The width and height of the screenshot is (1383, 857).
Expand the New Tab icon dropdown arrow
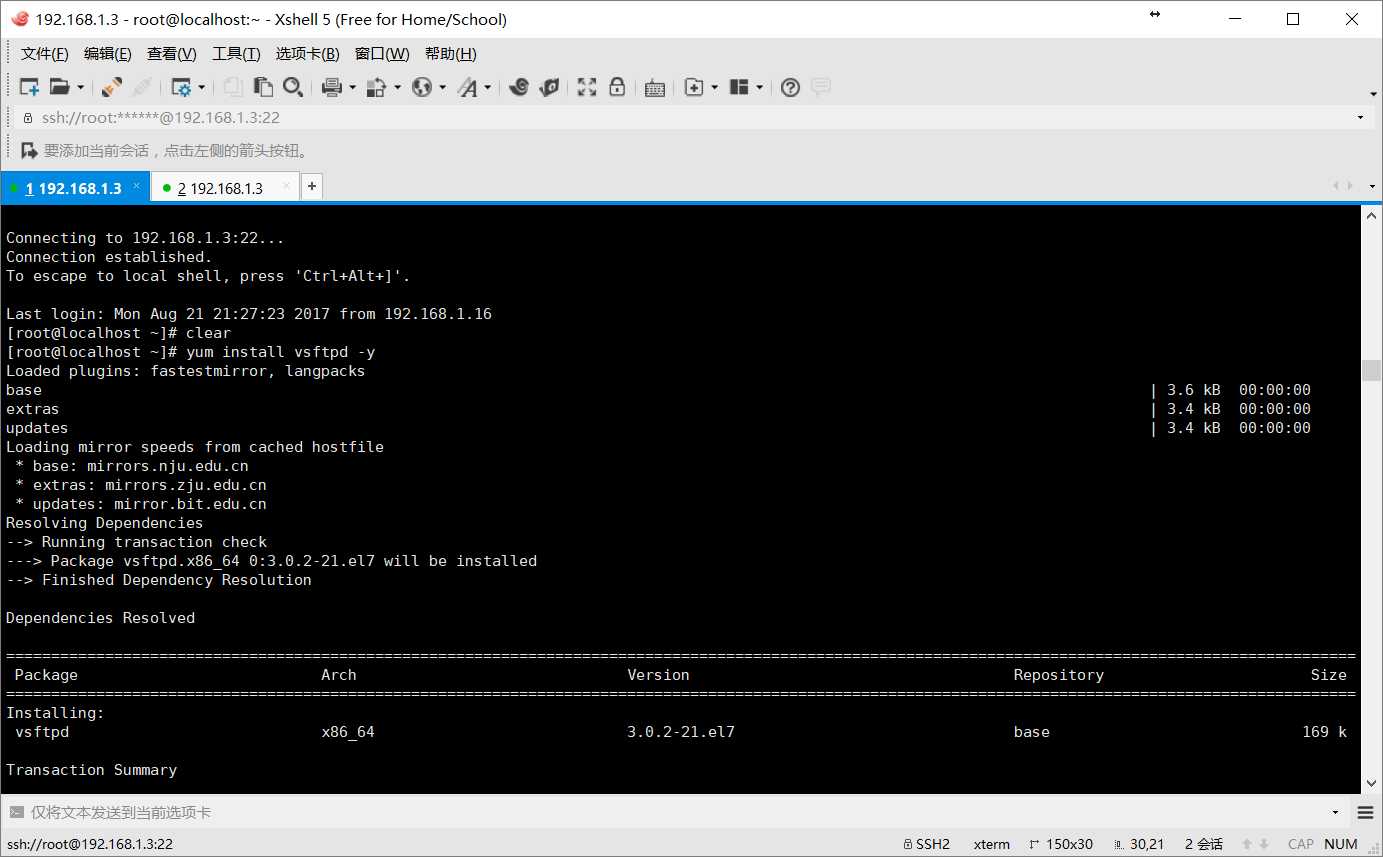coord(714,88)
